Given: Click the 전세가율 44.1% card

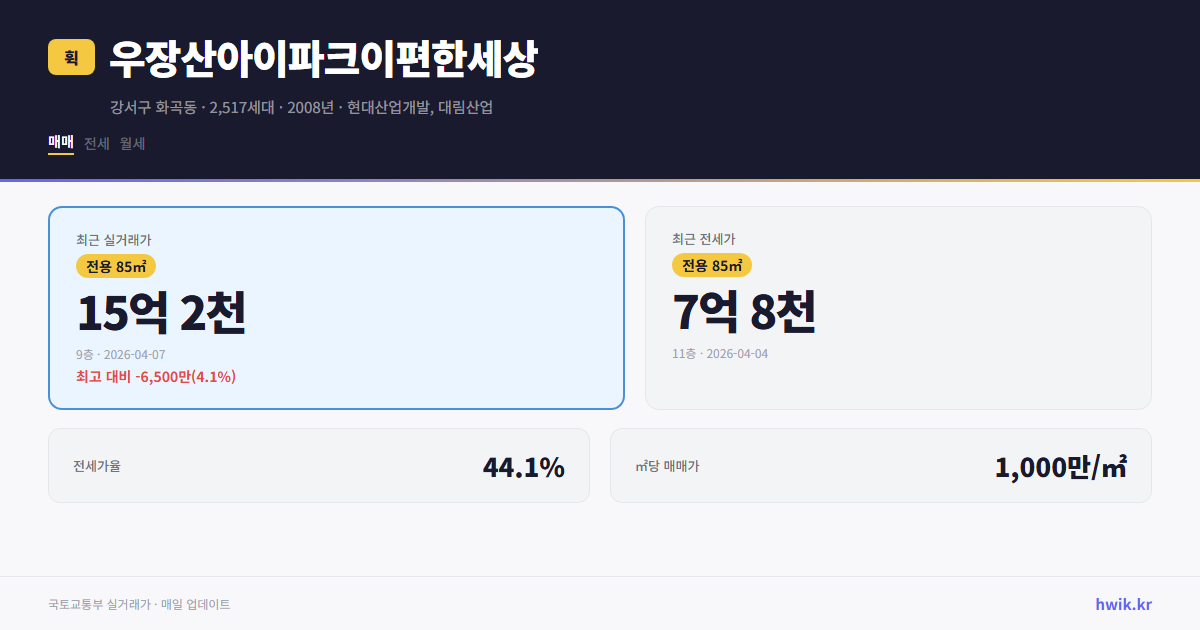Looking at the screenshot, I should (318, 465).
